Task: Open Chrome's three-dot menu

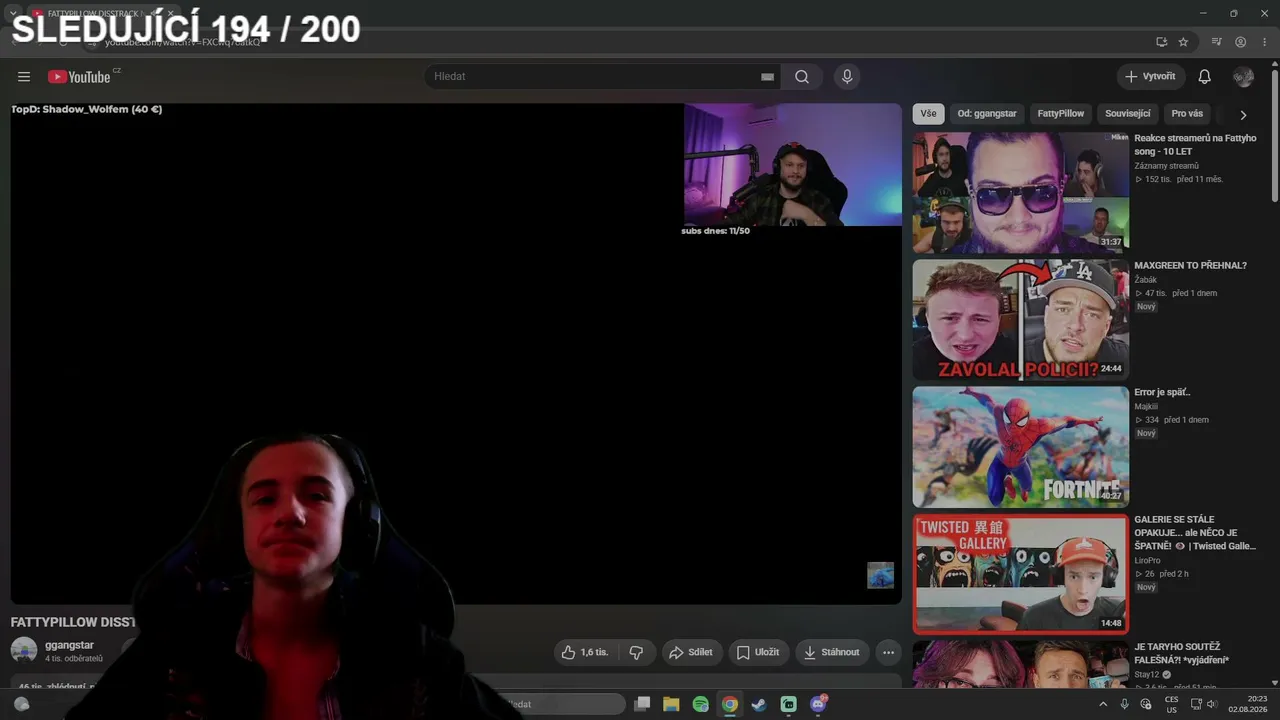Action: (1265, 42)
